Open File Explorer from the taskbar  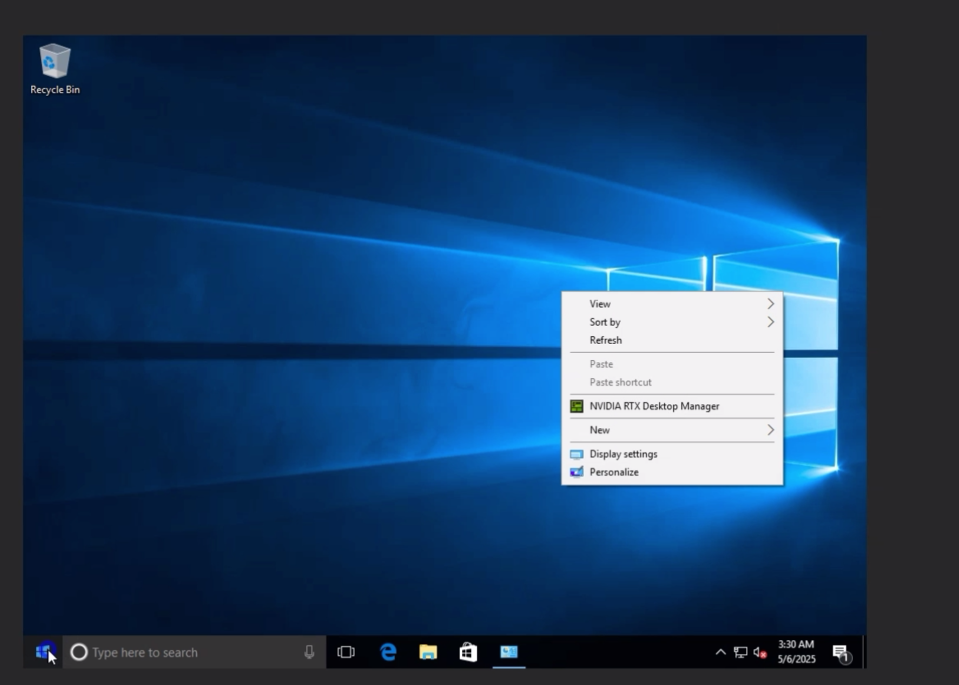pyautogui.click(x=428, y=653)
